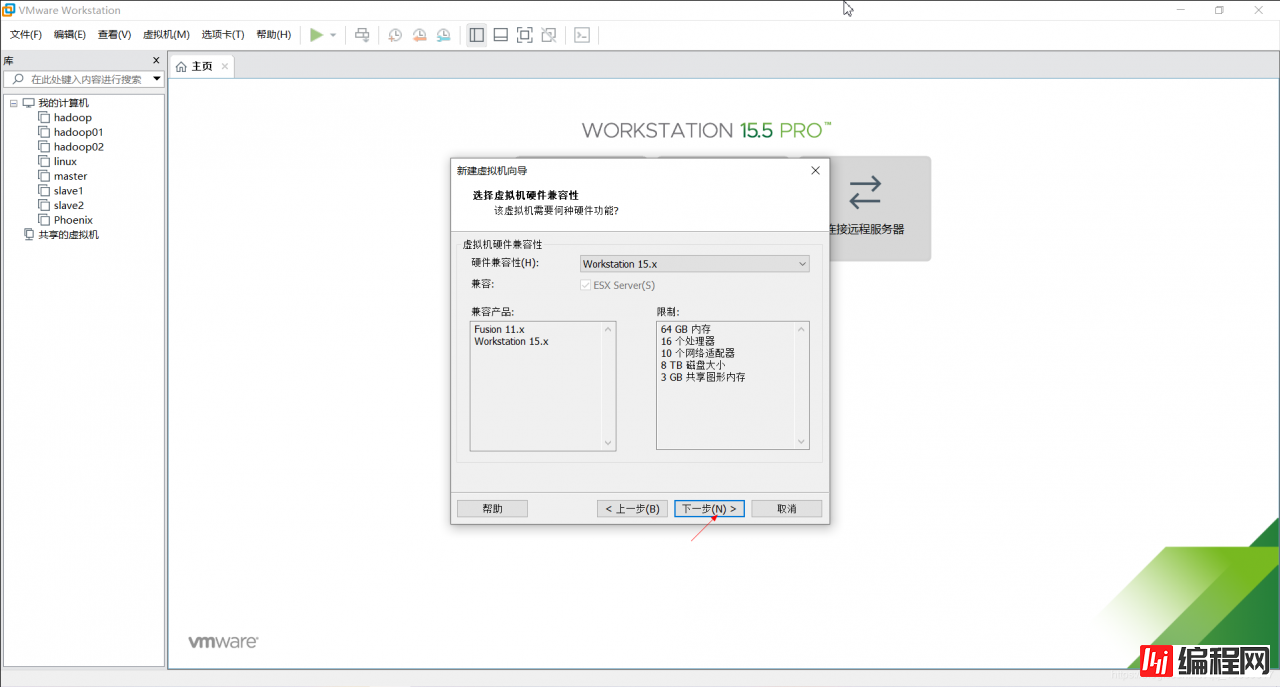
Task: Click 10 个网络适配器 in 限制 list
Action: click(697, 353)
